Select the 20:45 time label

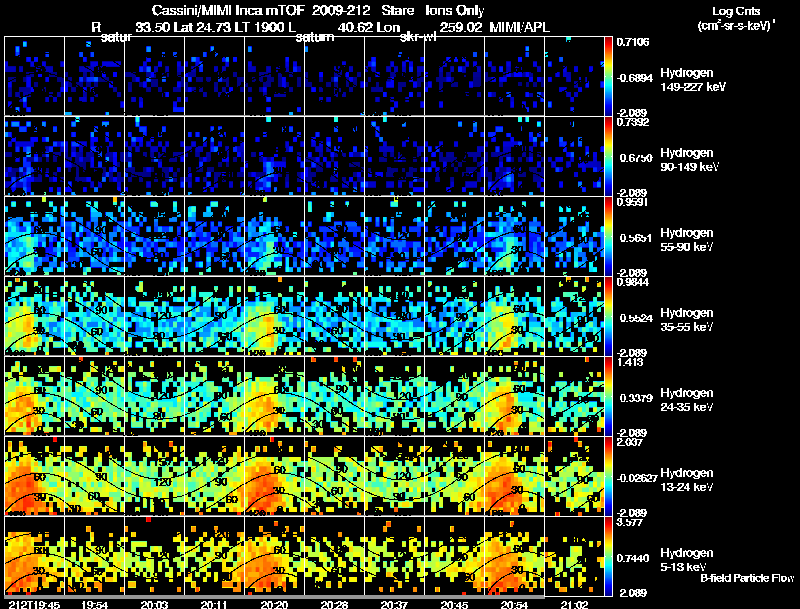coord(454,604)
